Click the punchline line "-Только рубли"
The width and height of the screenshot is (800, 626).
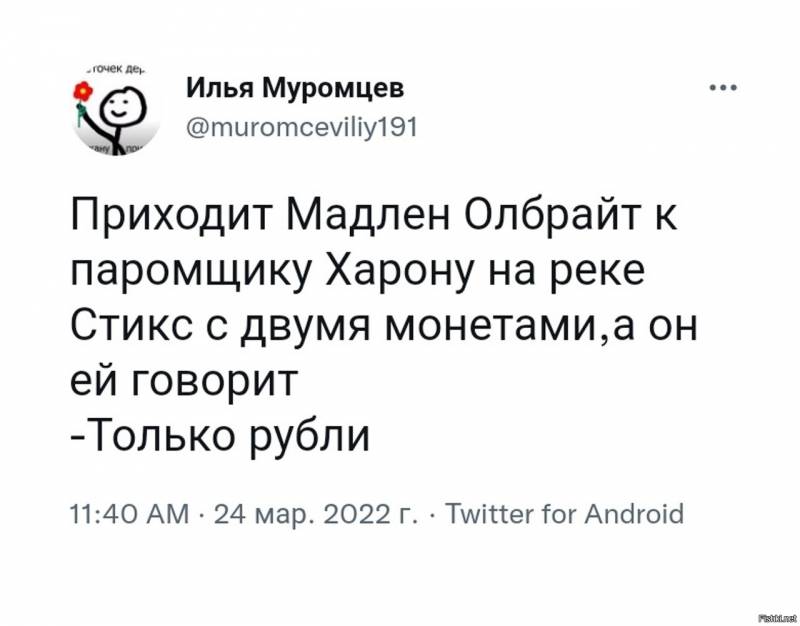pos(221,436)
